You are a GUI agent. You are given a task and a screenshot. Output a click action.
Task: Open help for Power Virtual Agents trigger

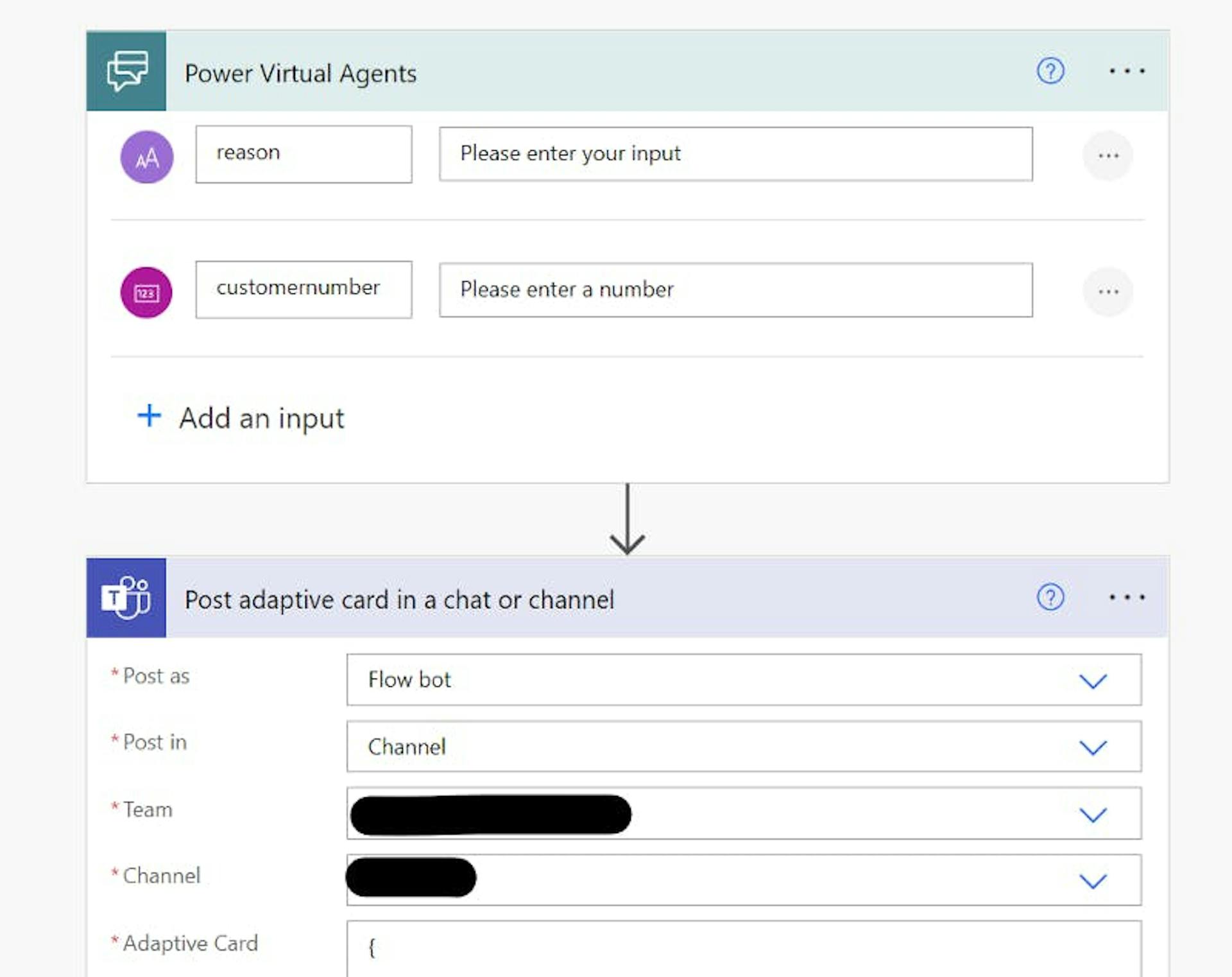click(x=1050, y=72)
